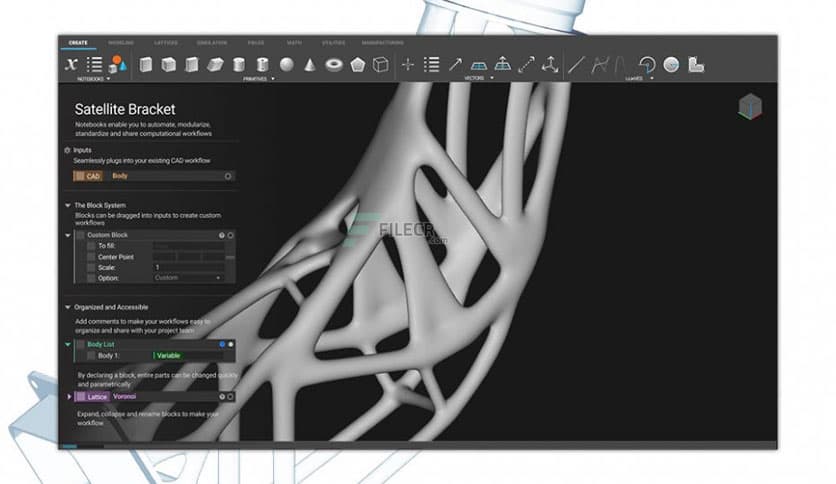The width and height of the screenshot is (836, 484).
Task: Click the purple Lattice block tag
Action: coord(92,397)
